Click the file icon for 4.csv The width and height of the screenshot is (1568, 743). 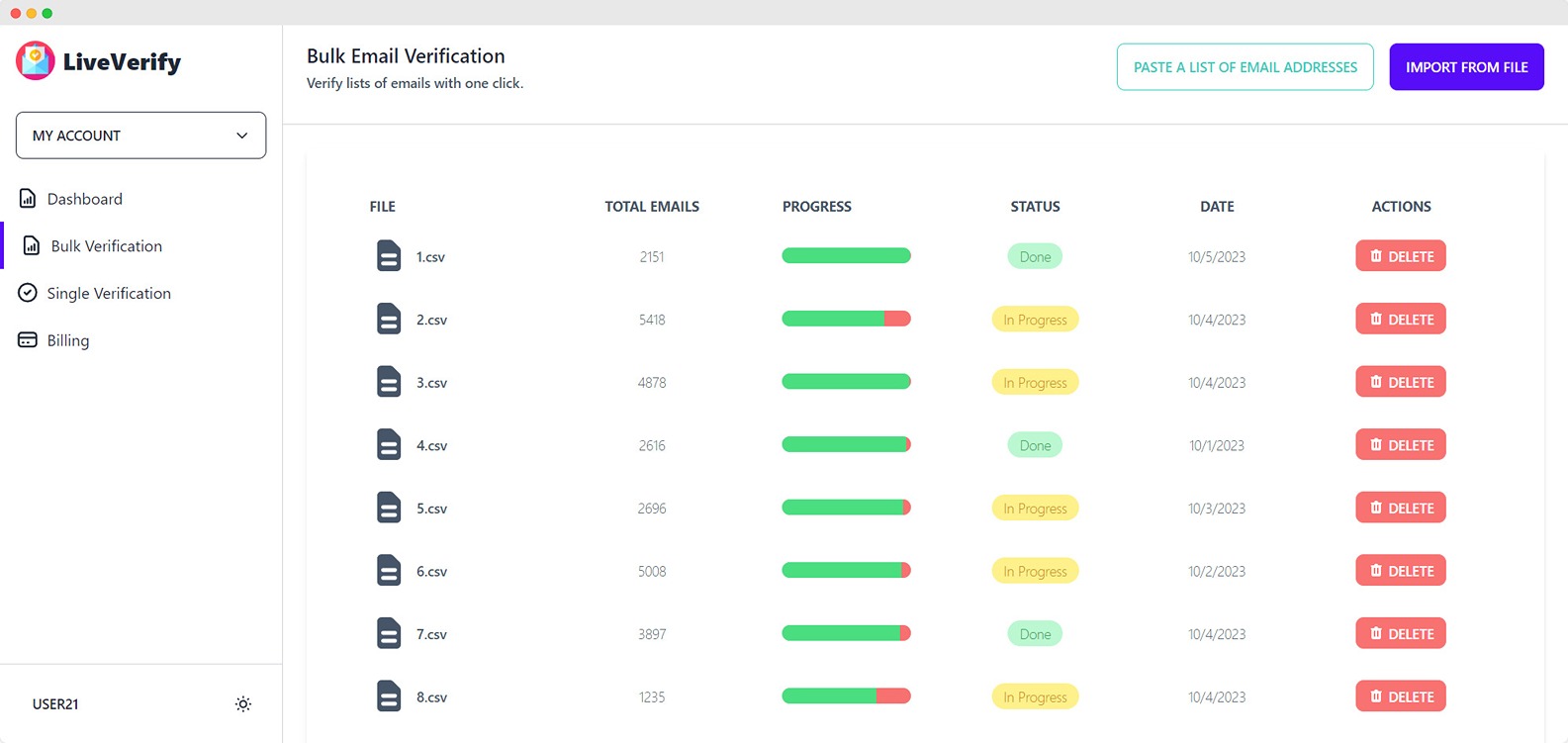pos(389,445)
